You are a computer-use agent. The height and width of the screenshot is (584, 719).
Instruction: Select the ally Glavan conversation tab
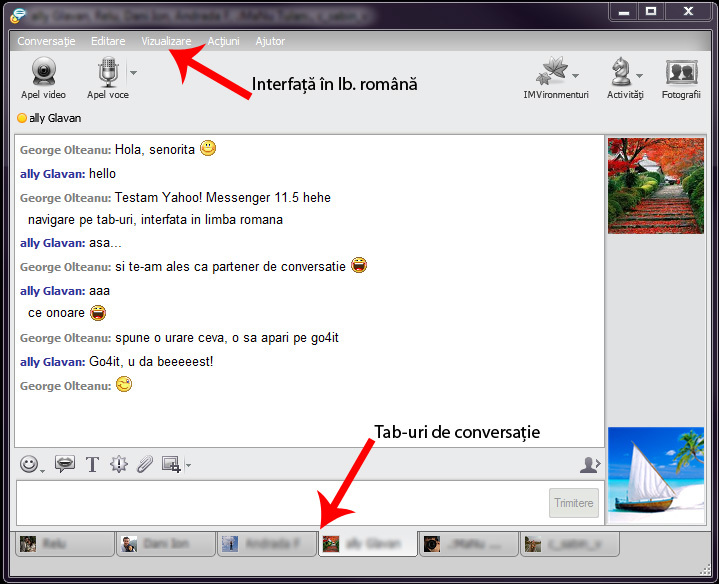pos(368,544)
